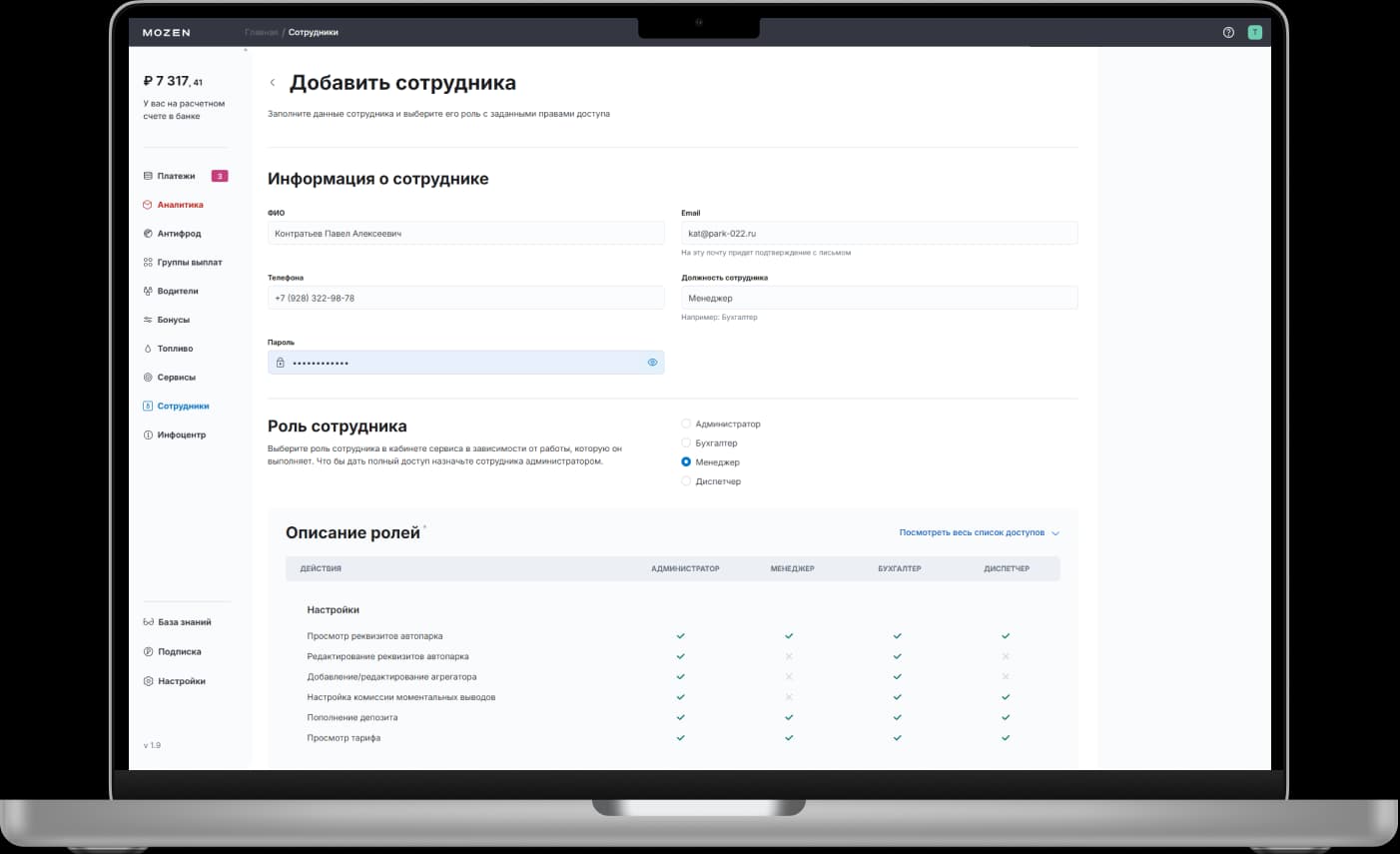Click the Топливо drop icon
Viewport: 1400px width, 854px height.
tap(148, 349)
